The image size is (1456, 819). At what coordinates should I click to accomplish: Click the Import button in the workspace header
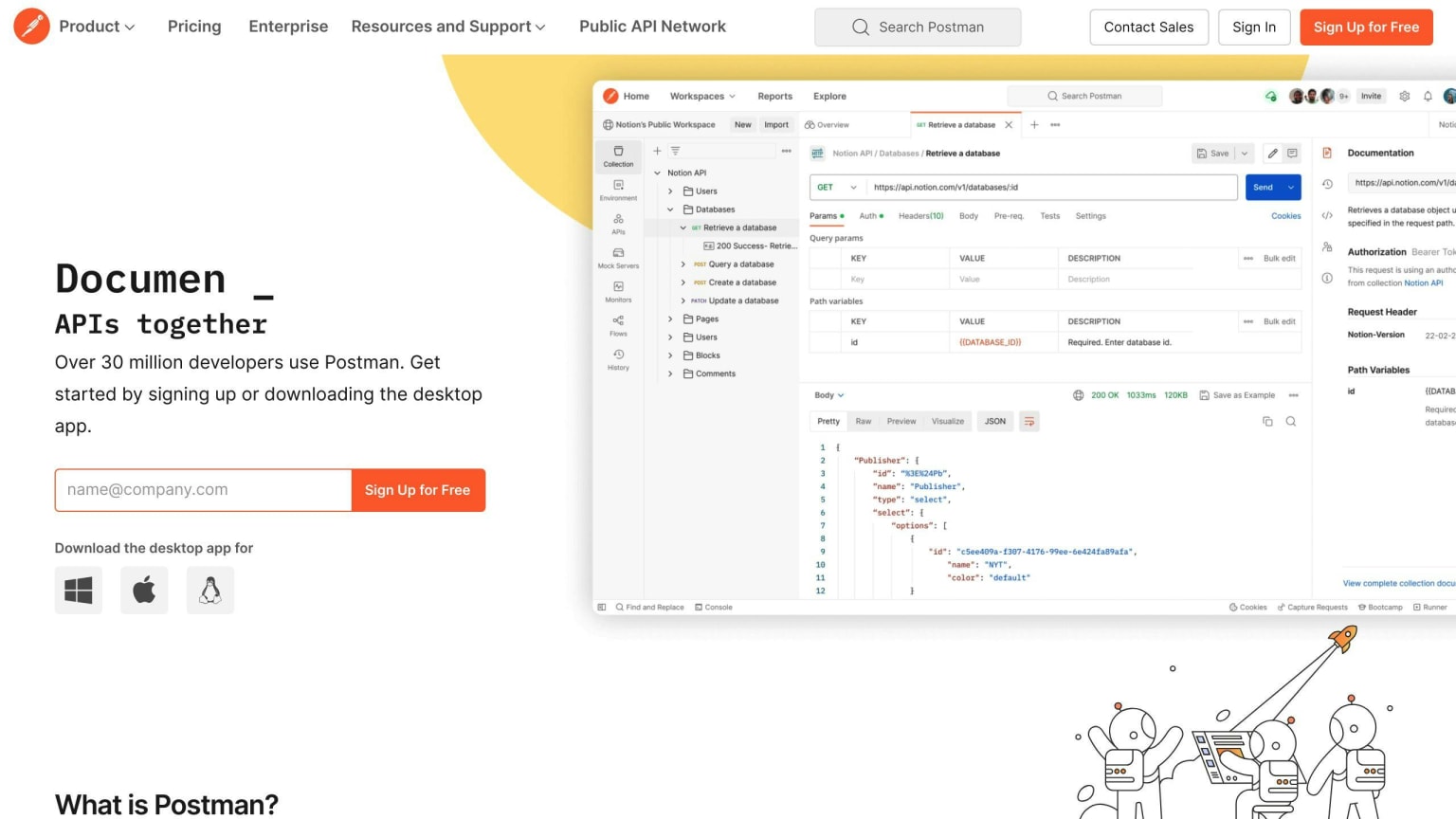tap(776, 124)
